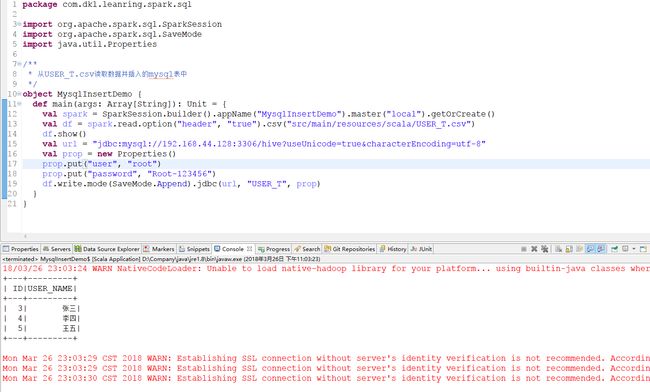Collapse the import block fold marker at line 3
Image resolution: width=650 pixels, height=392 pixels.
point(19,24)
